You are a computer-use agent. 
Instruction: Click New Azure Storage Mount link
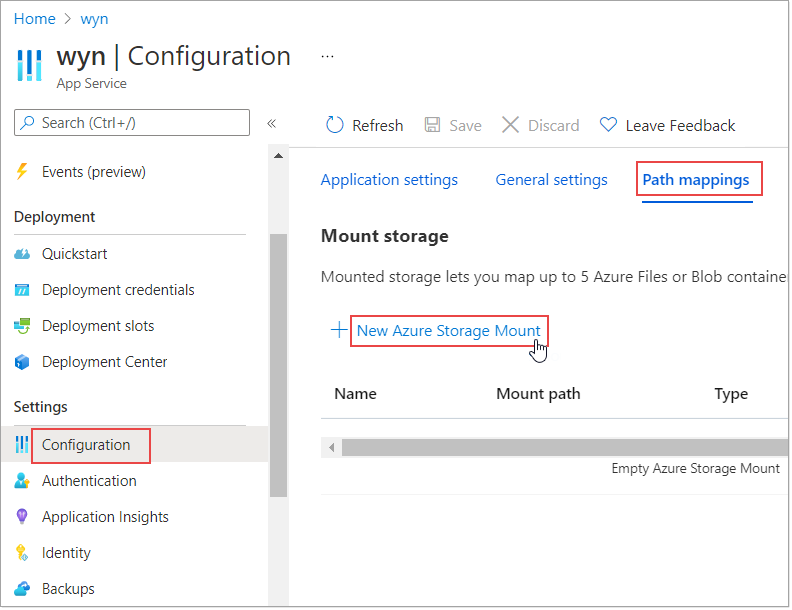coord(449,330)
